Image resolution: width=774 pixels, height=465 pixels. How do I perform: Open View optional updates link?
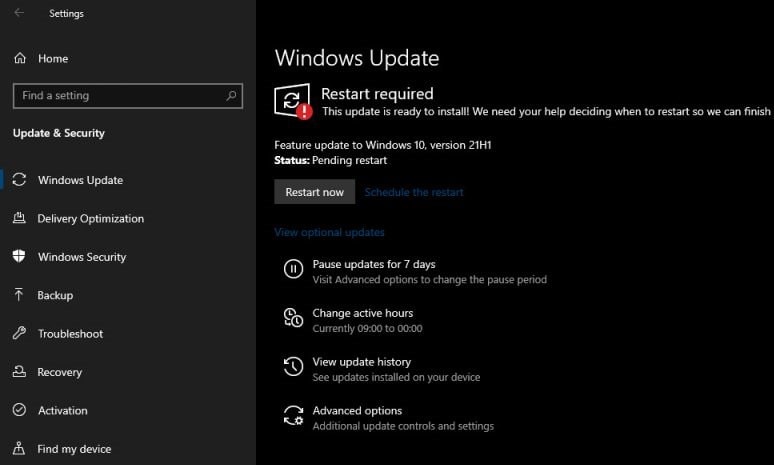(x=329, y=232)
